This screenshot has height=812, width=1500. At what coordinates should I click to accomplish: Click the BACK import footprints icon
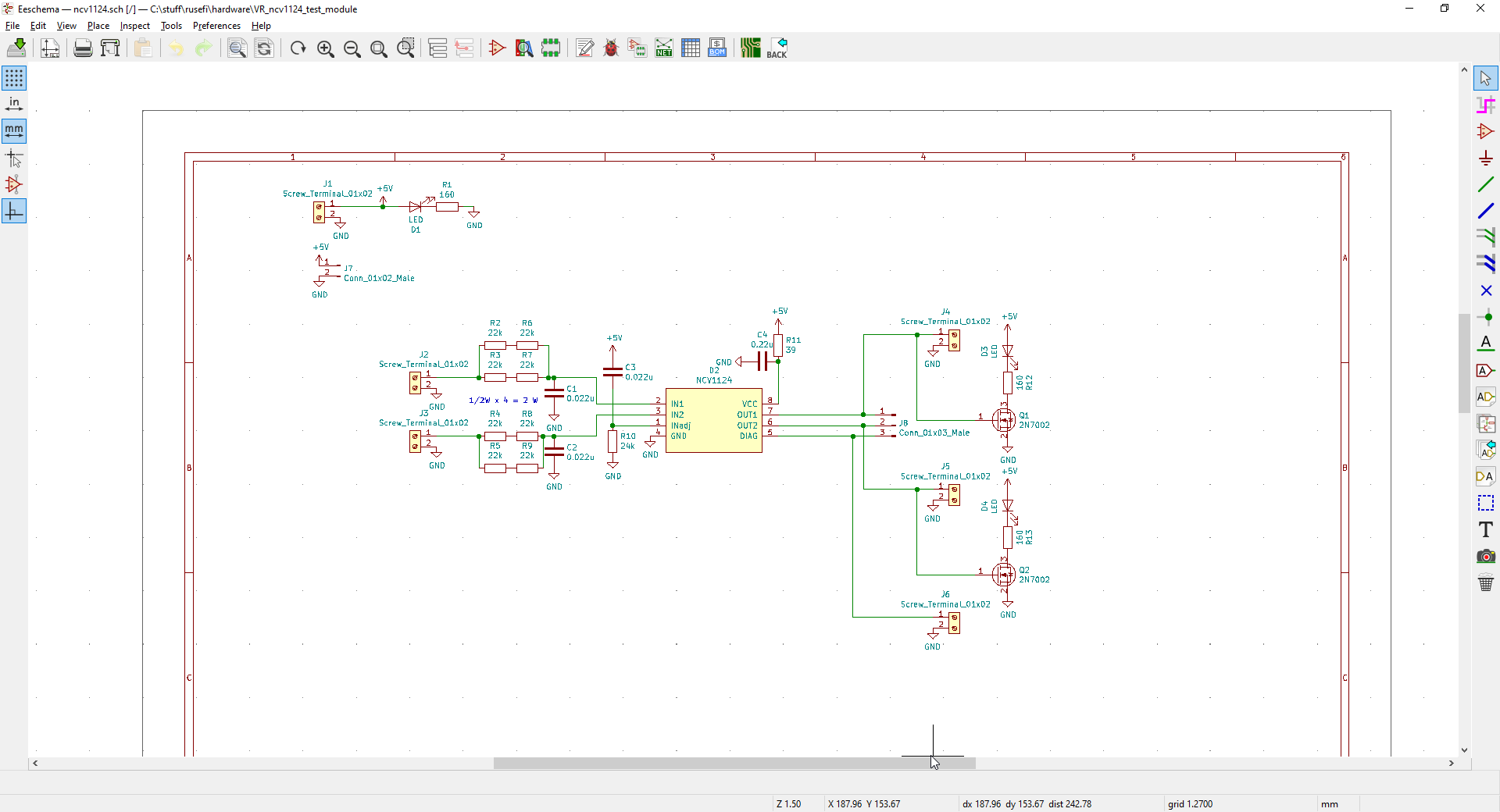777,48
